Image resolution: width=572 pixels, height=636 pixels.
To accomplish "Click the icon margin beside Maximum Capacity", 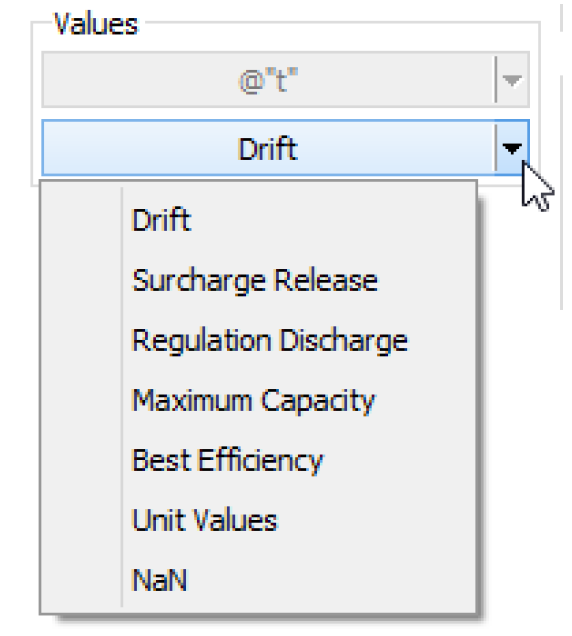I will 81,401.
